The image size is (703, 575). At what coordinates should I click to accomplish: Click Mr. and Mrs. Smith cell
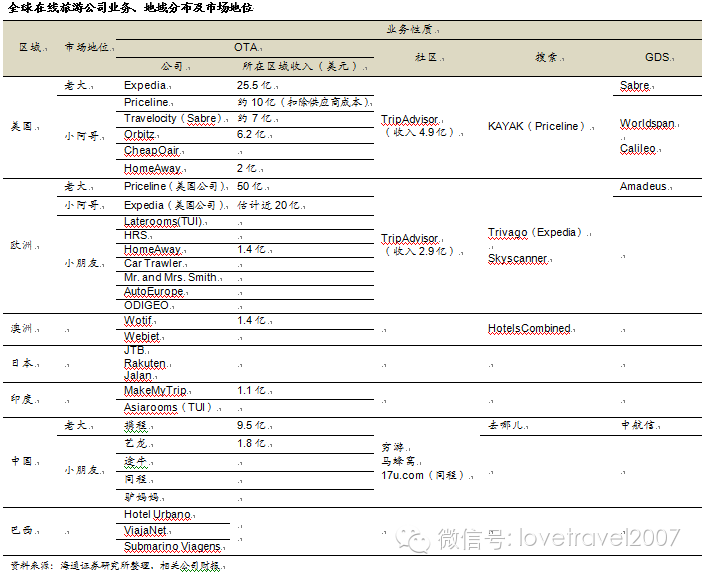(x=171, y=277)
